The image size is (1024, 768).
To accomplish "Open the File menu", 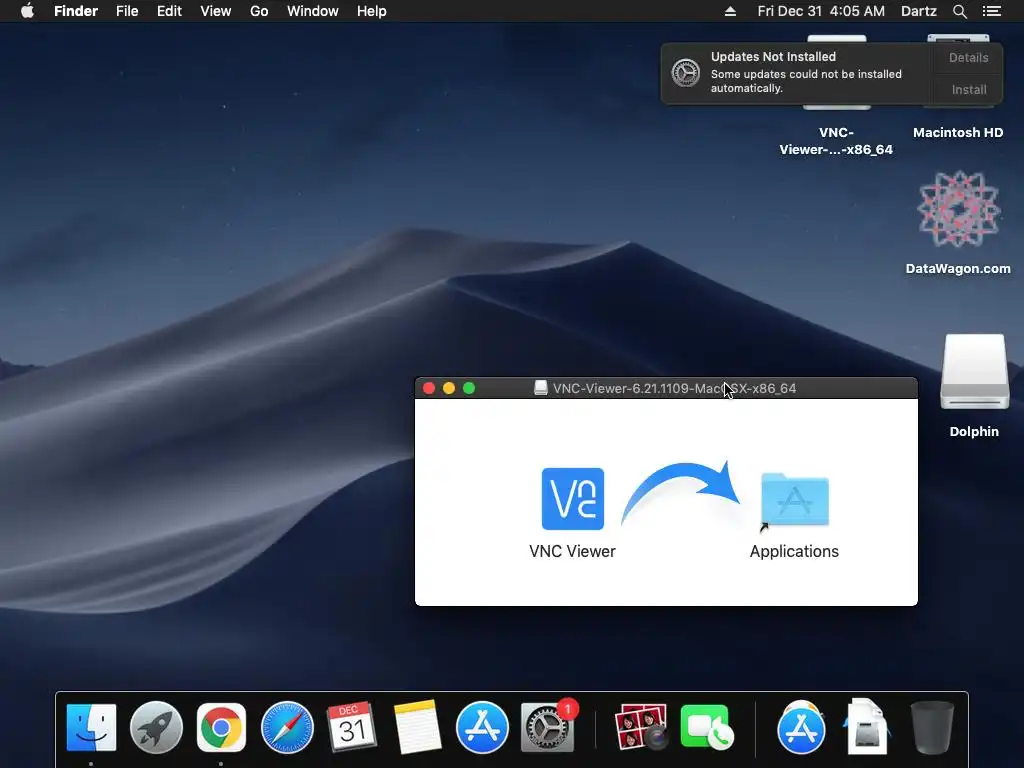I will tap(127, 11).
